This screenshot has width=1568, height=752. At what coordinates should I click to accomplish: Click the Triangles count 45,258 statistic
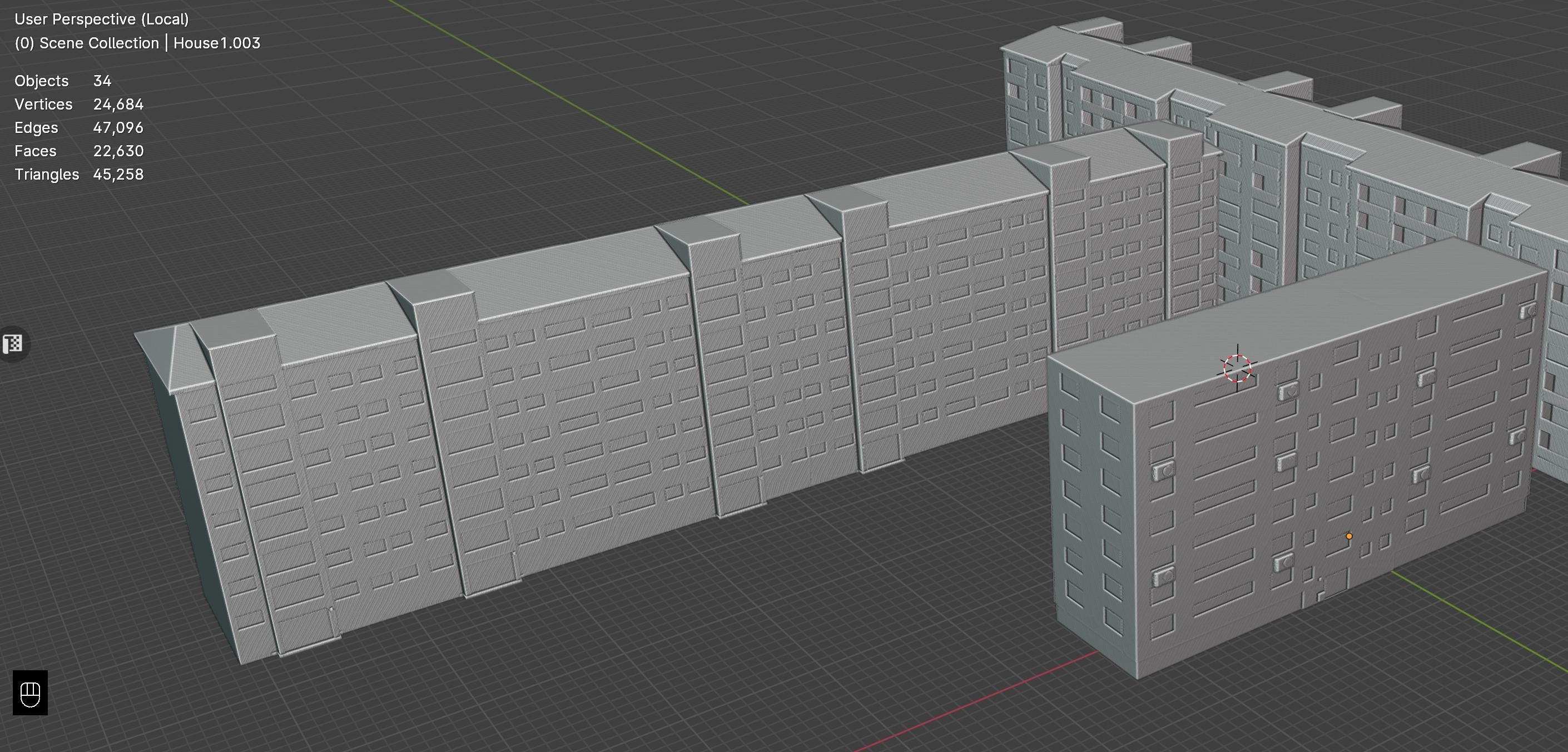[x=118, y=175]
